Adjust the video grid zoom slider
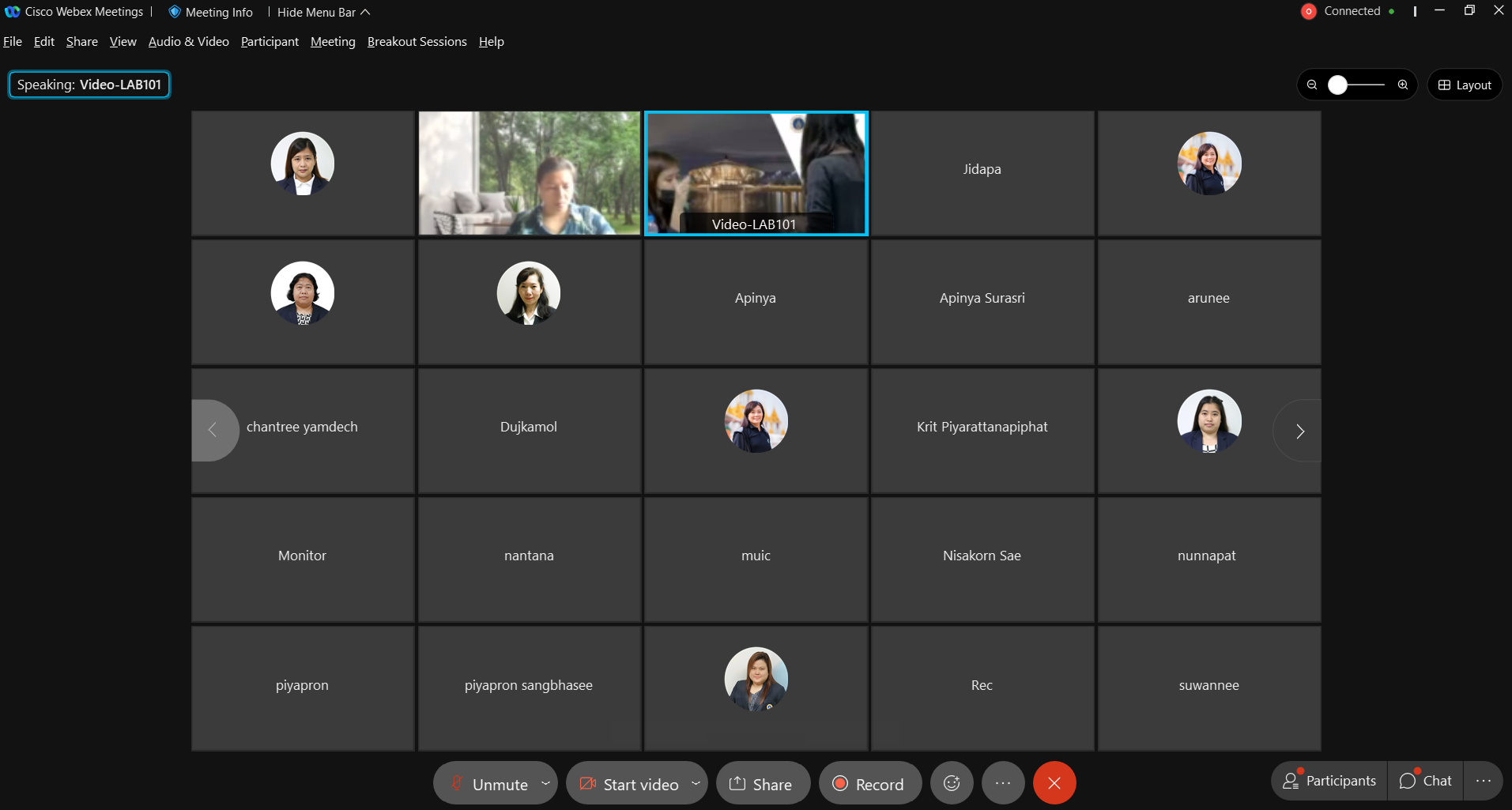The height and width of the screenshot is (810, 1512). pyautogui.click(x=1337, y=85)
